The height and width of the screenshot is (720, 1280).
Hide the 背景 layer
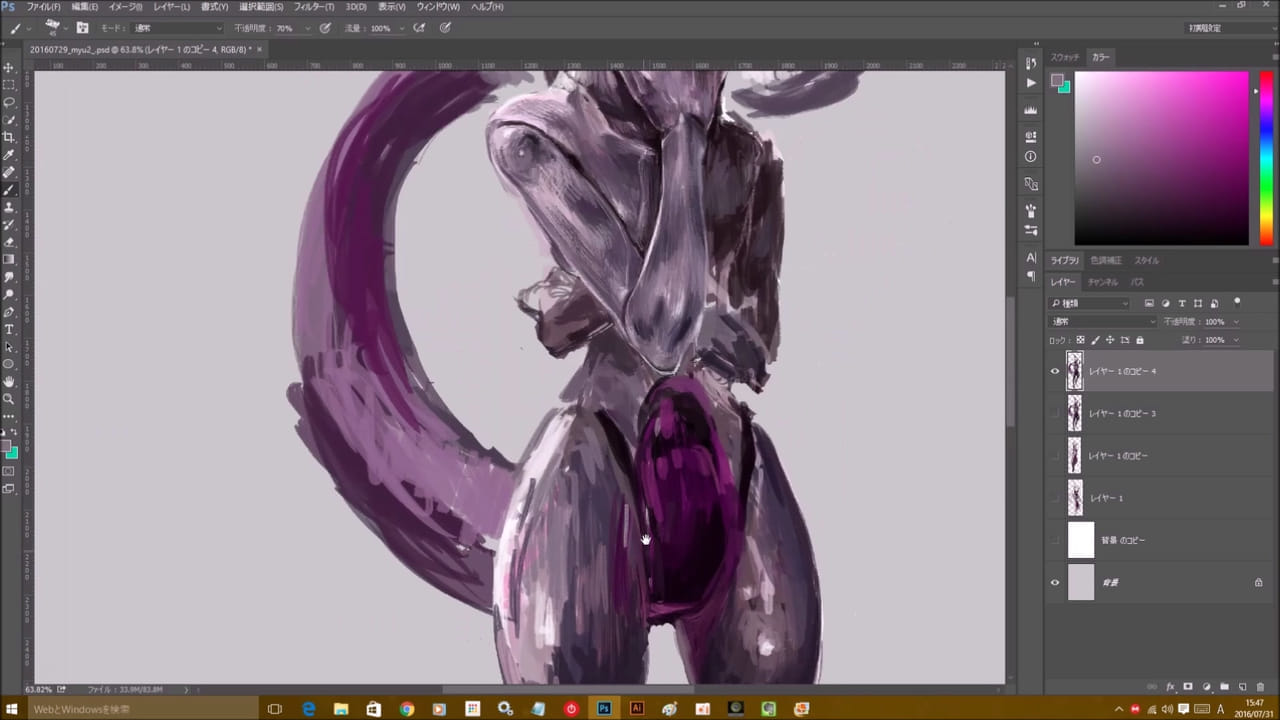[1054, 582]
